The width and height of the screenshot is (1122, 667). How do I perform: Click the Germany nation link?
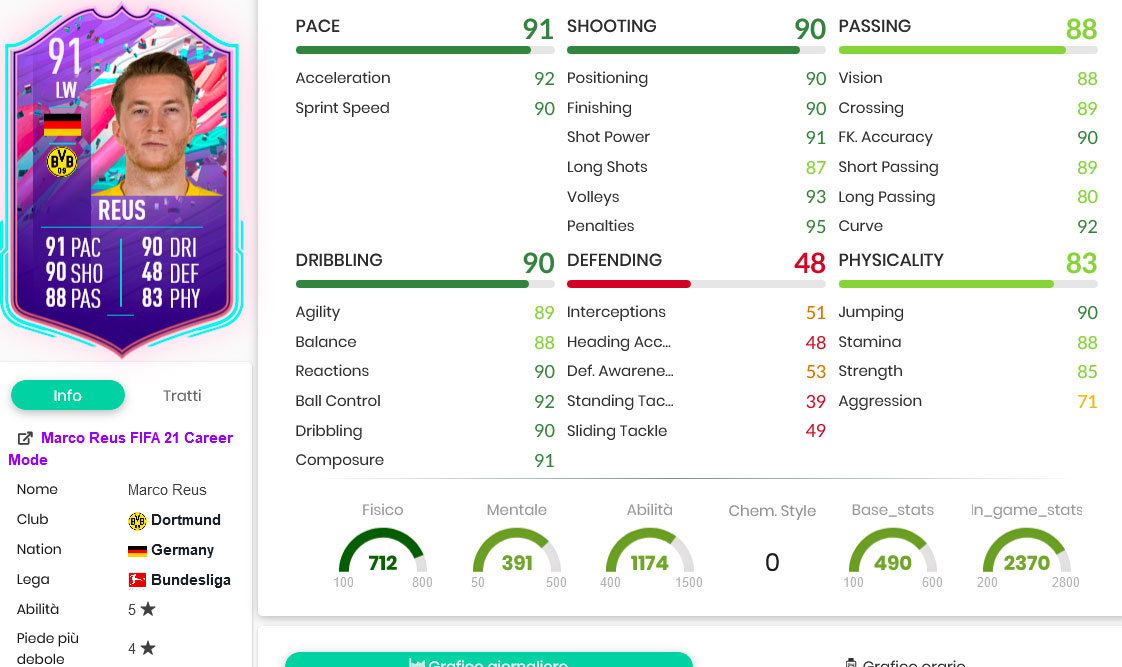182,550
